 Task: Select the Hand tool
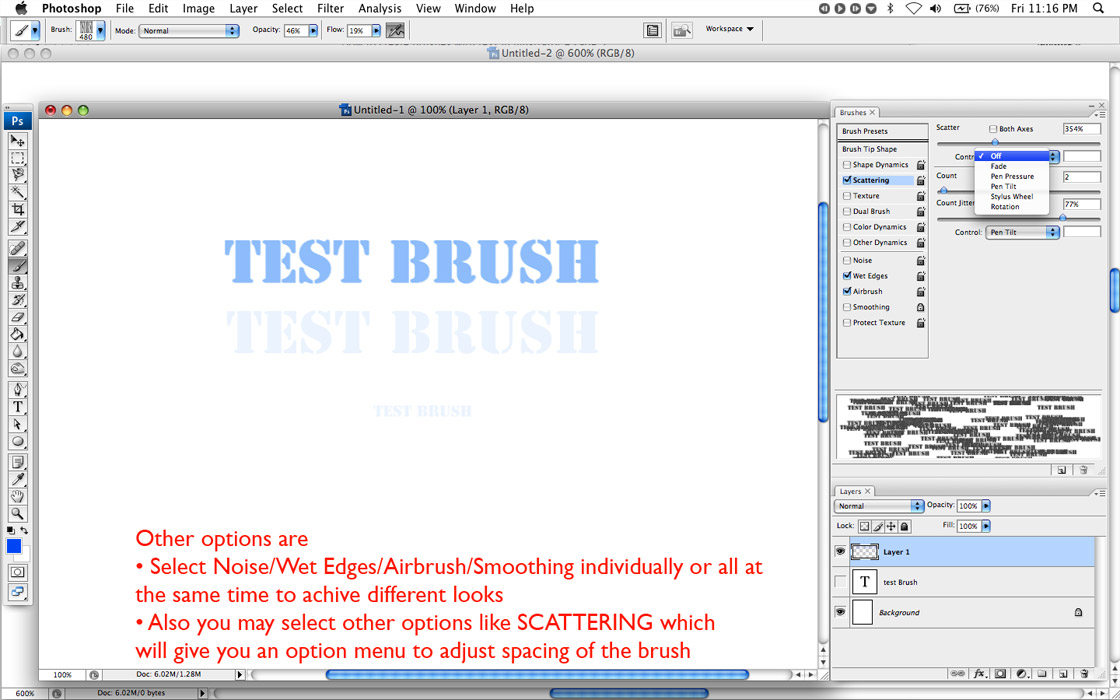tap(18, 496)
